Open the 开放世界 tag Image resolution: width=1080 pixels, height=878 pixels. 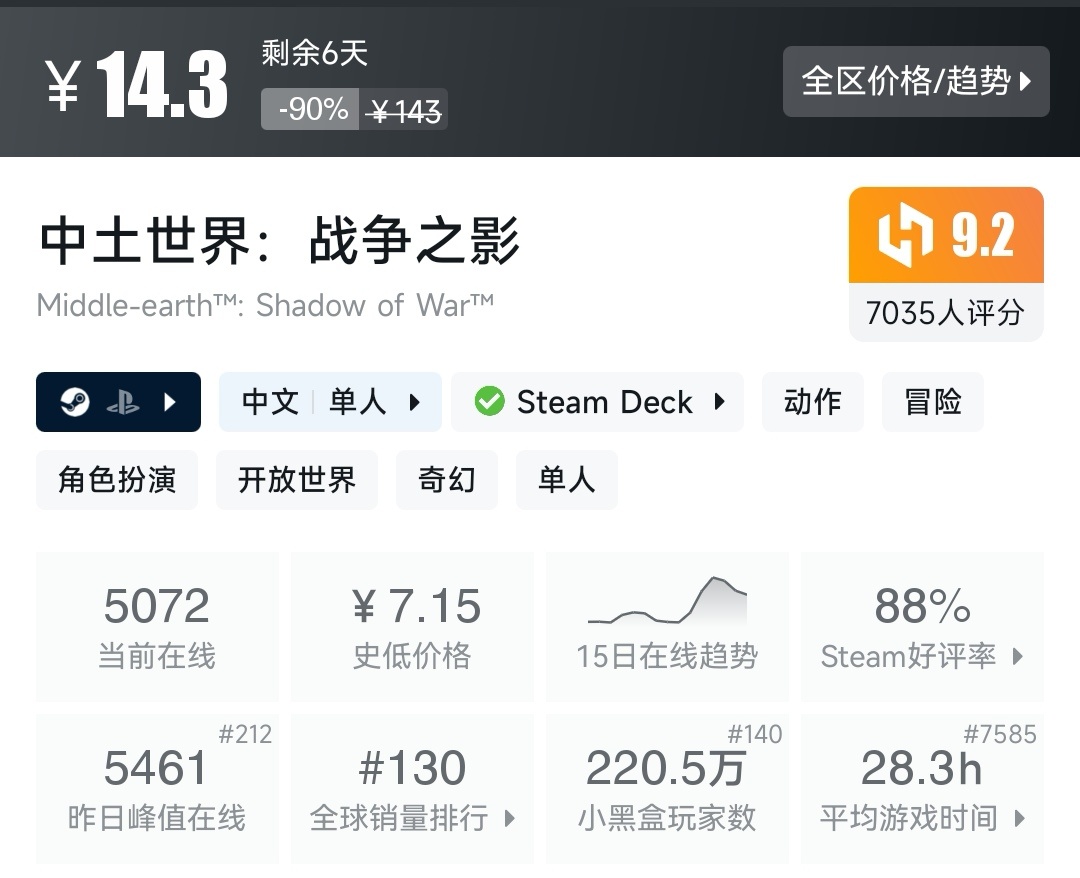click(297, 480)
